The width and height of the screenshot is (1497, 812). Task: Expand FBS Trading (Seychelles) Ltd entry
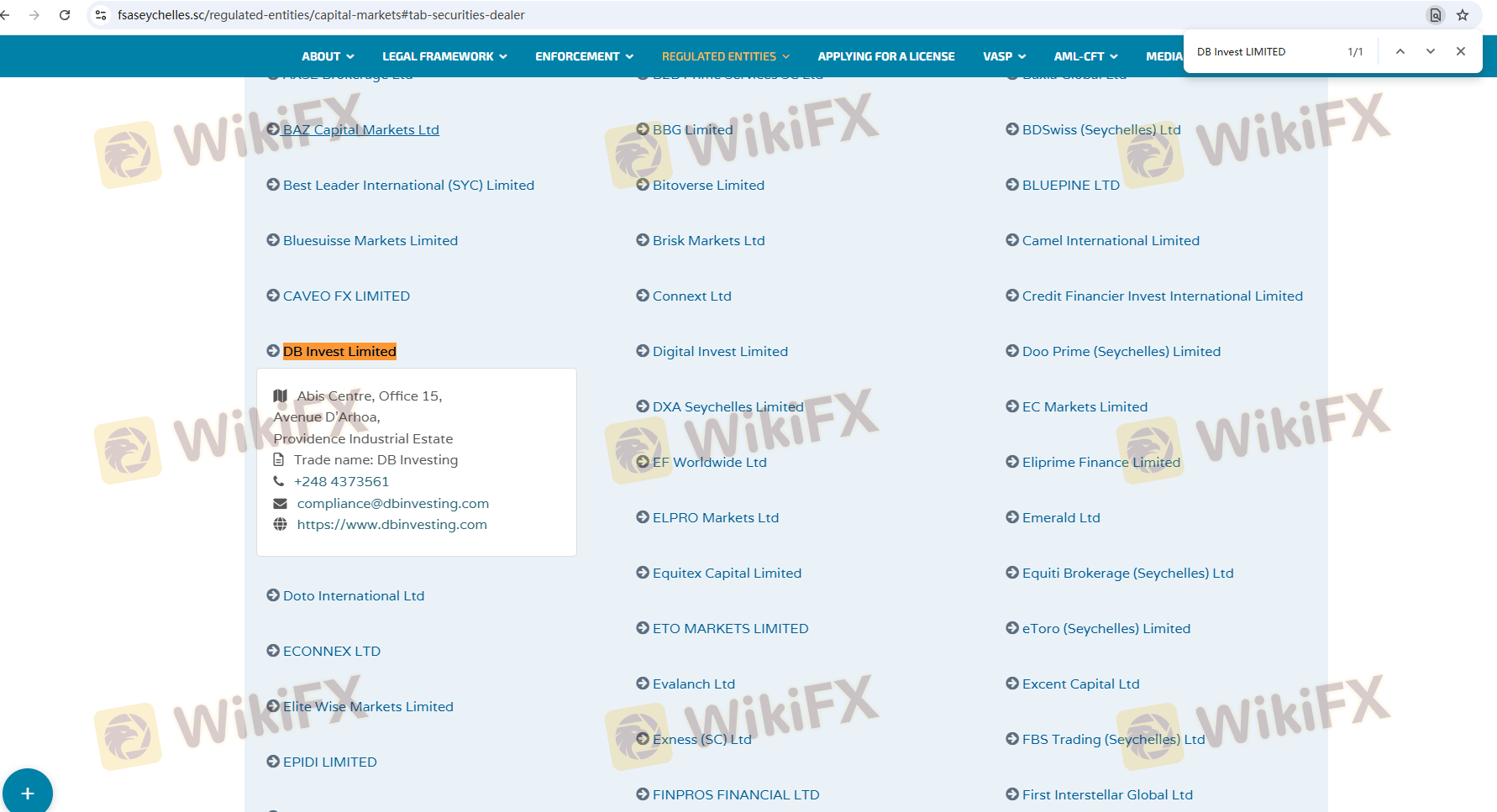(x=1114, y=739)
